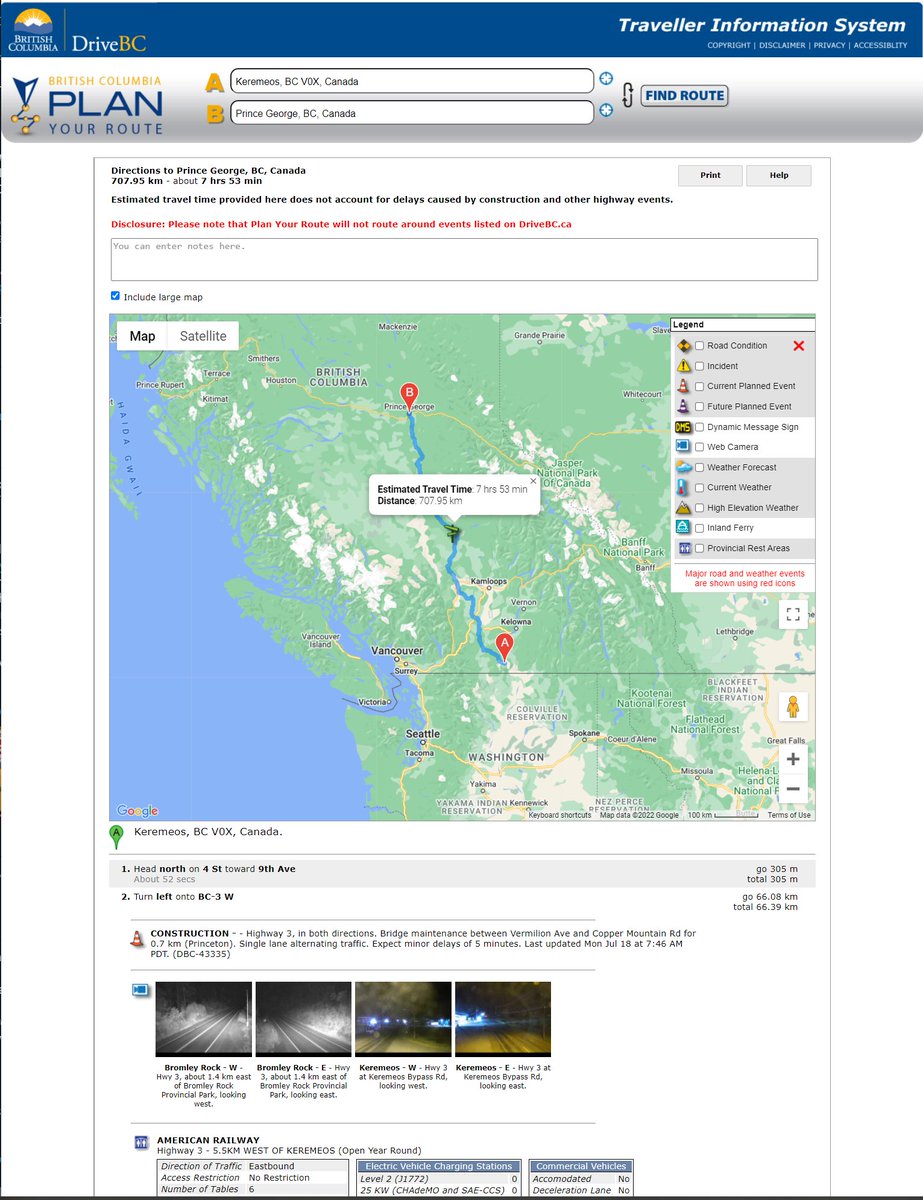Click the Incident warning legend icon
The width and height of the screenshot is (923, 1200).
point(684,366)
